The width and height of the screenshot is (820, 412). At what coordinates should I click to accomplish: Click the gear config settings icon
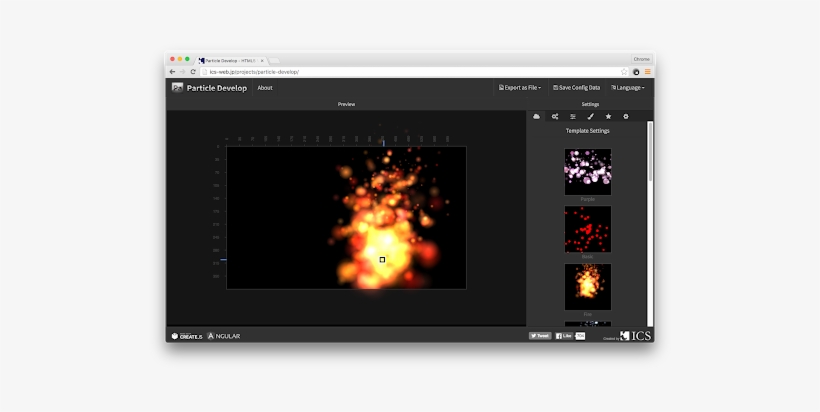[626, 117]
